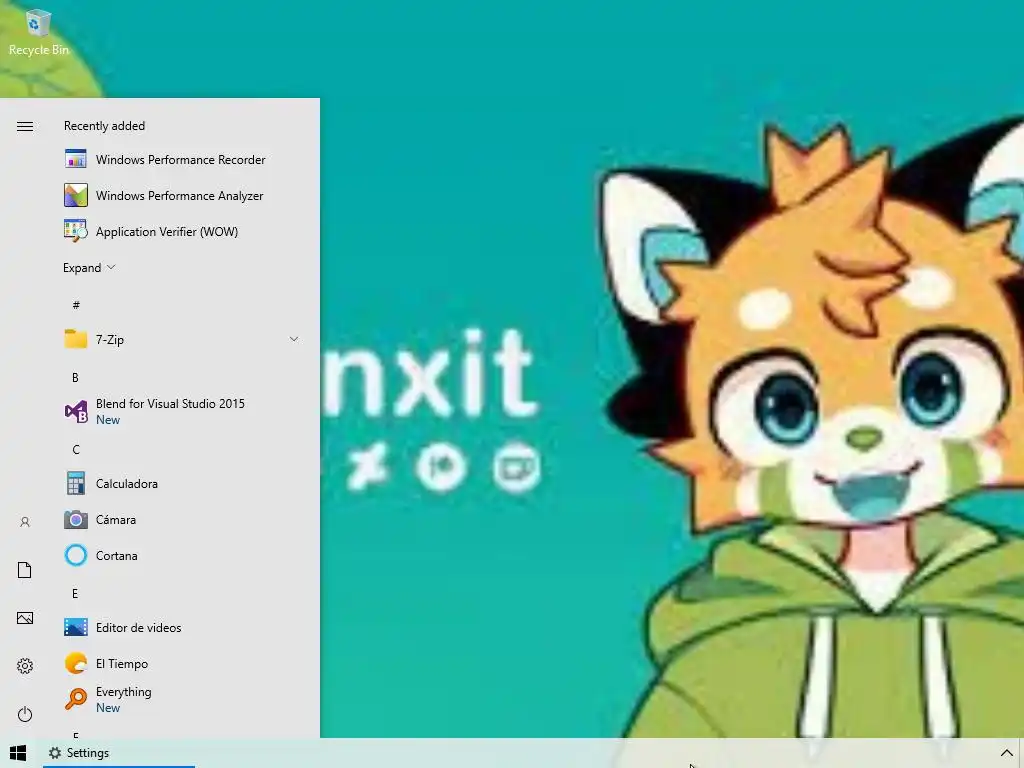Click the 'El Tiempo' label
This screenshot has height=768, width=1024.
tap(121, 663)
